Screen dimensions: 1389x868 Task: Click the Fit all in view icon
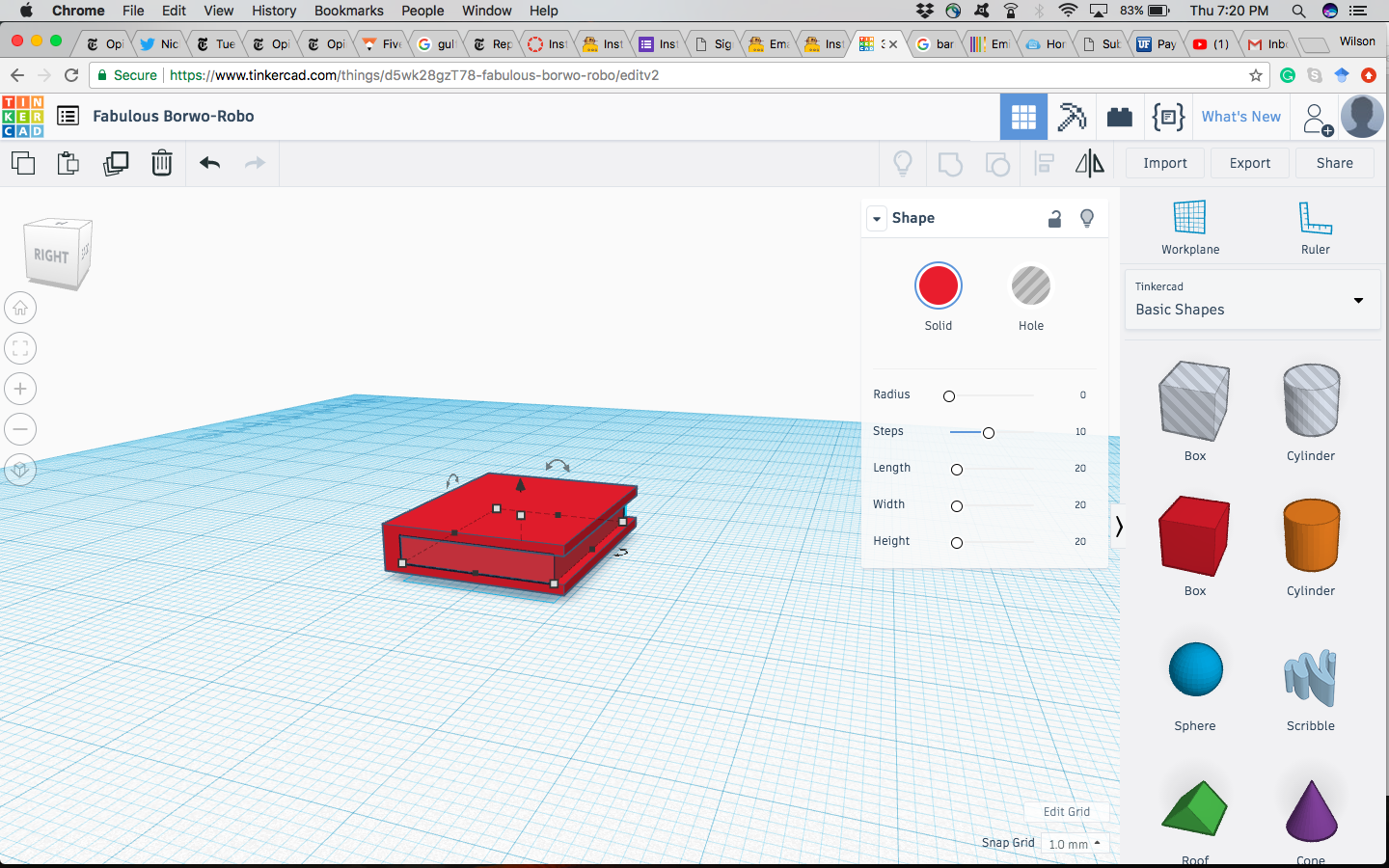pos(20,349)
